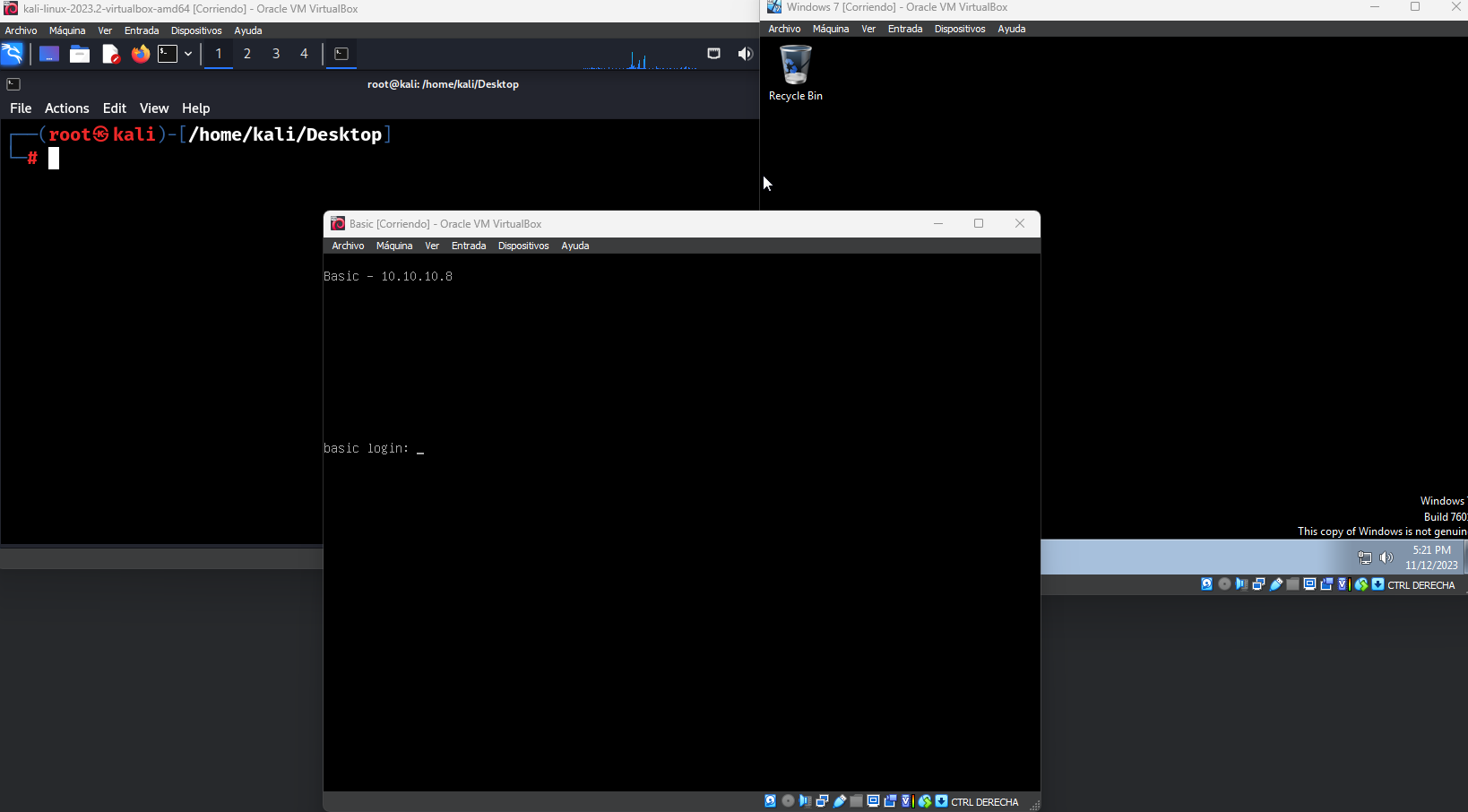Click optical disc icon in Basic VM status bar
The height and width of the screenshot is (812, 1468).
[788, 801]
